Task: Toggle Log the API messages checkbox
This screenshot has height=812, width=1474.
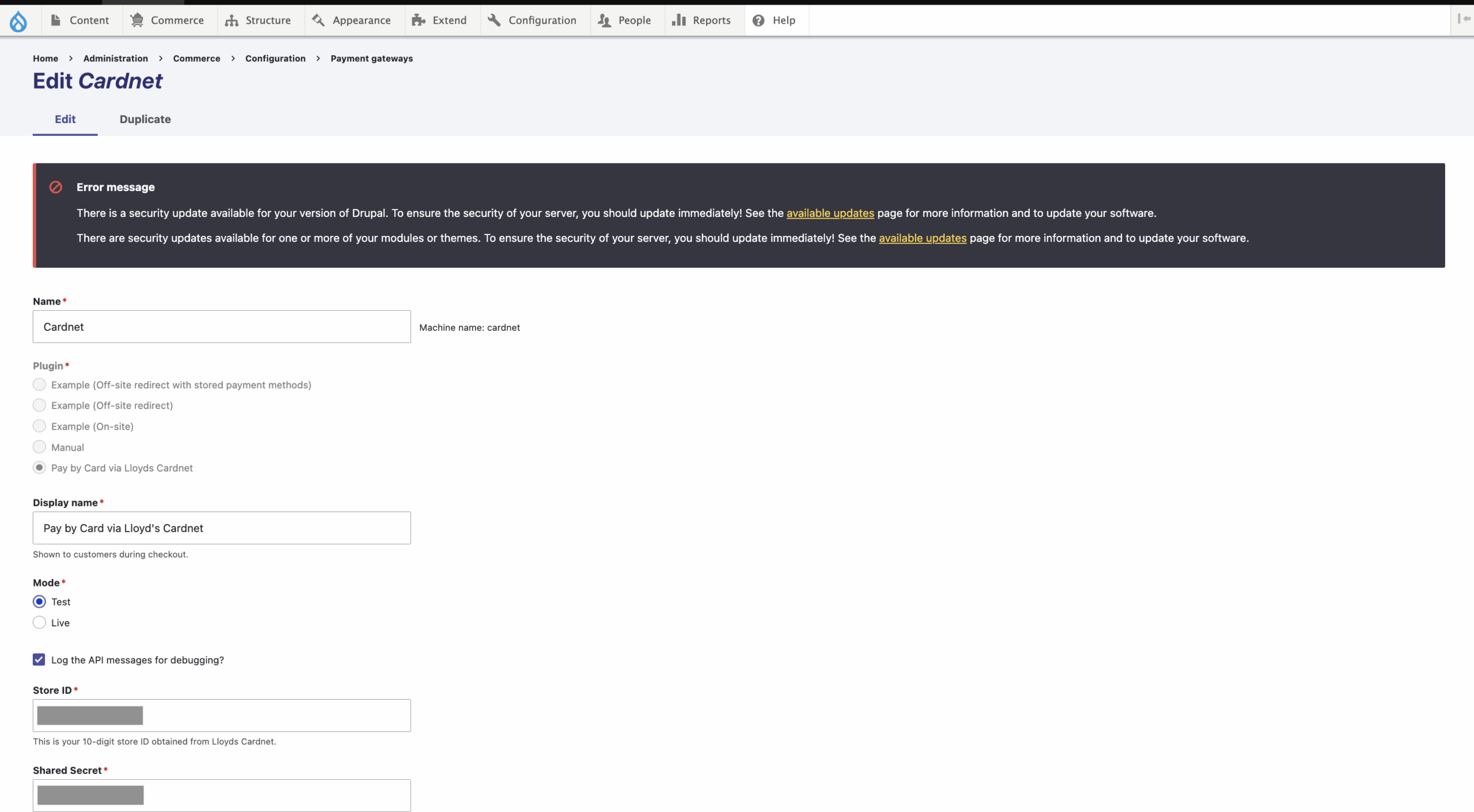Action: click(39, 659)
